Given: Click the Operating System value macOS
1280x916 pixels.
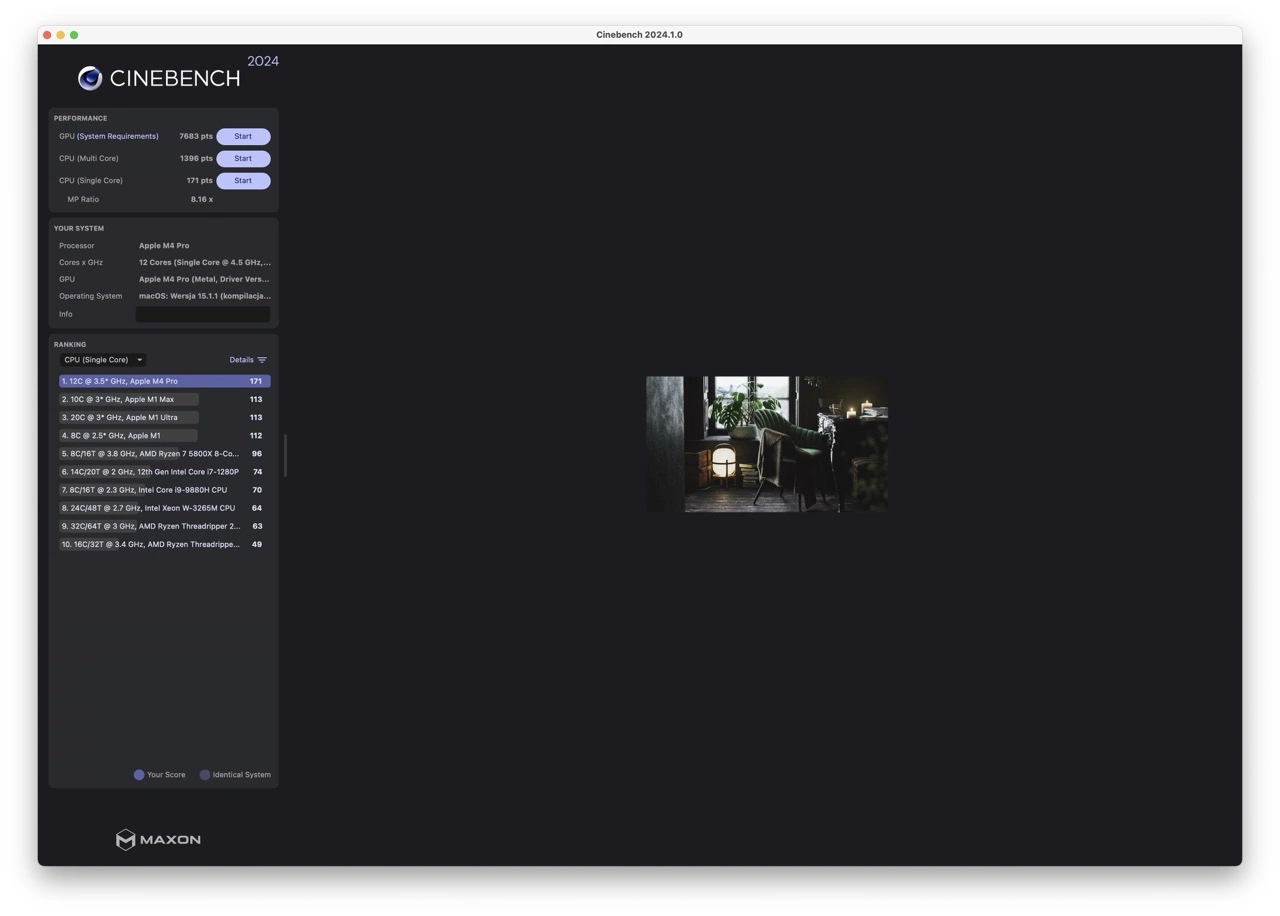Looking at the screenshot, I should tap(205, 296).
